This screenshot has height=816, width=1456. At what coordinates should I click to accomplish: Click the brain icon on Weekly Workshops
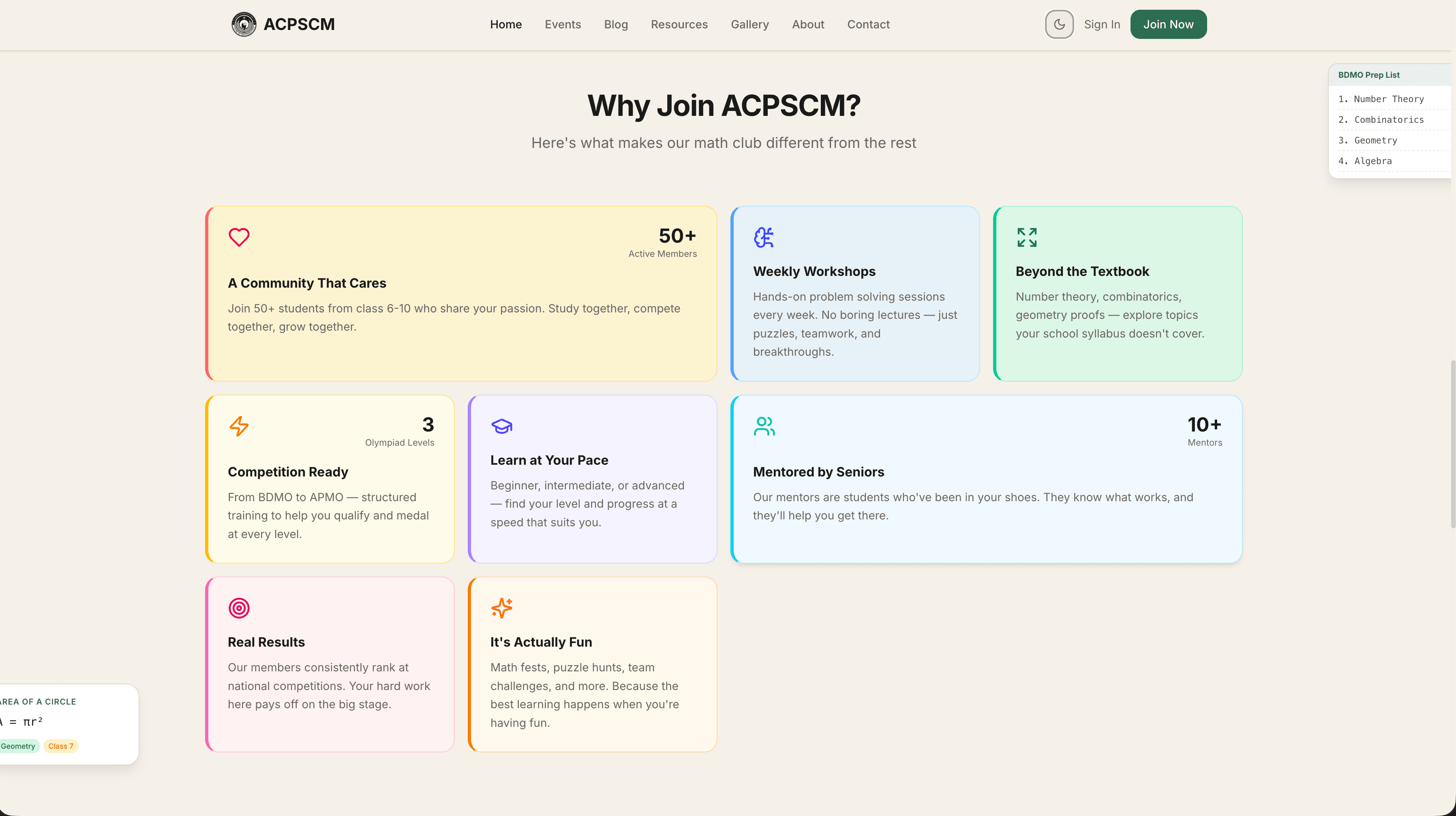click(764, 237)
